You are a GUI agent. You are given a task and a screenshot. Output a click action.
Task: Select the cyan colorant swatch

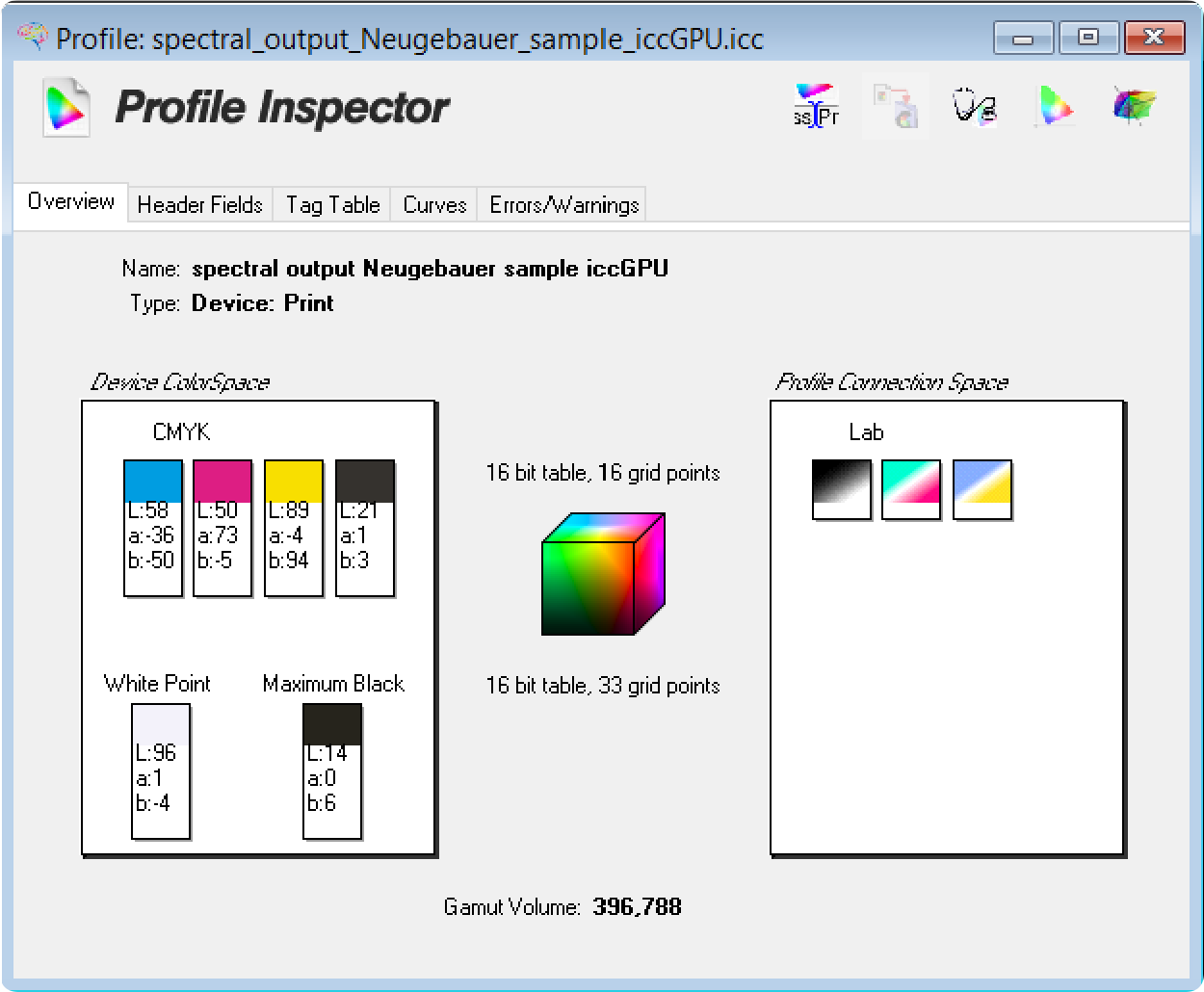tap(153, 482)
